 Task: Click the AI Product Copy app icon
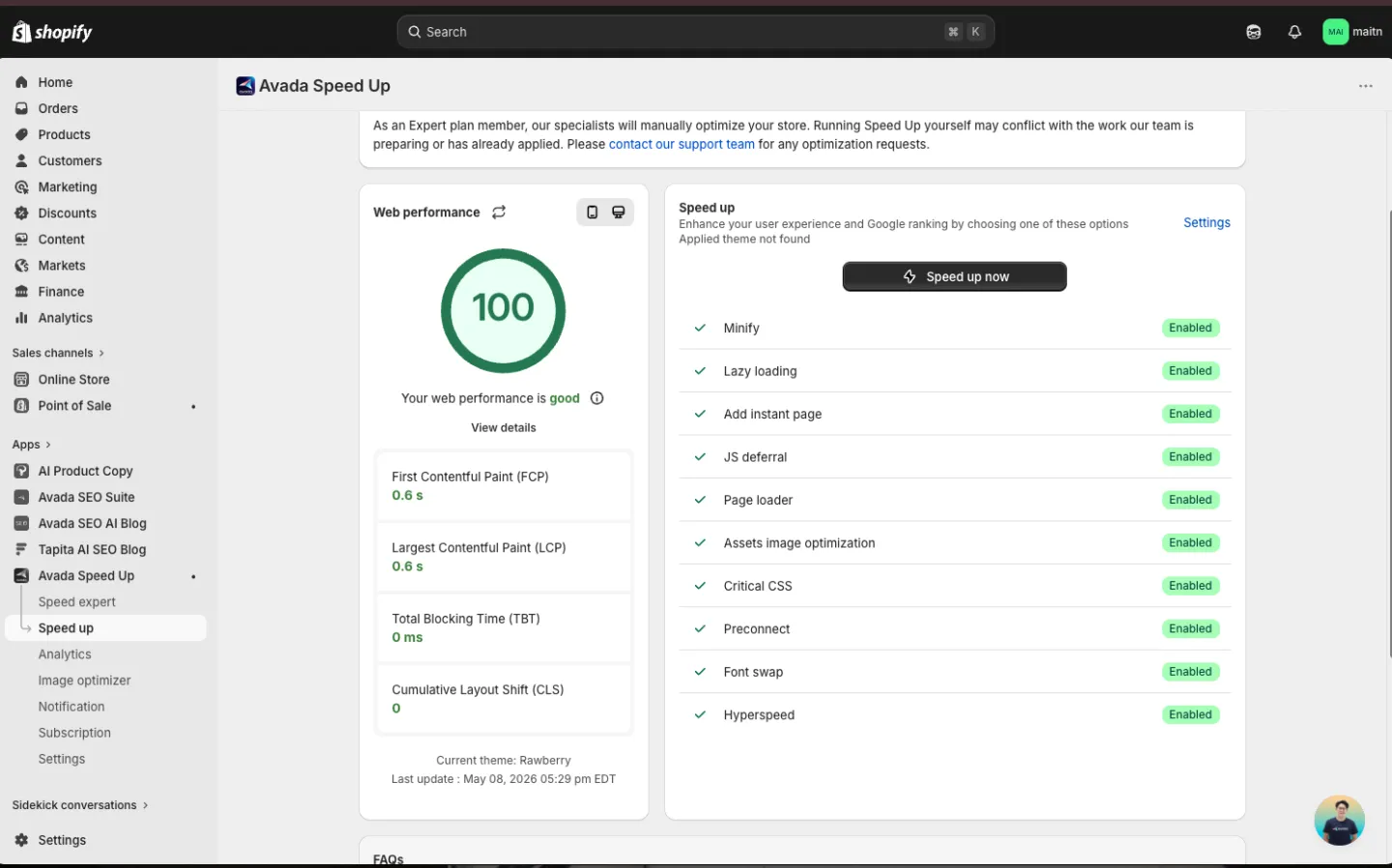click(21, 471)
